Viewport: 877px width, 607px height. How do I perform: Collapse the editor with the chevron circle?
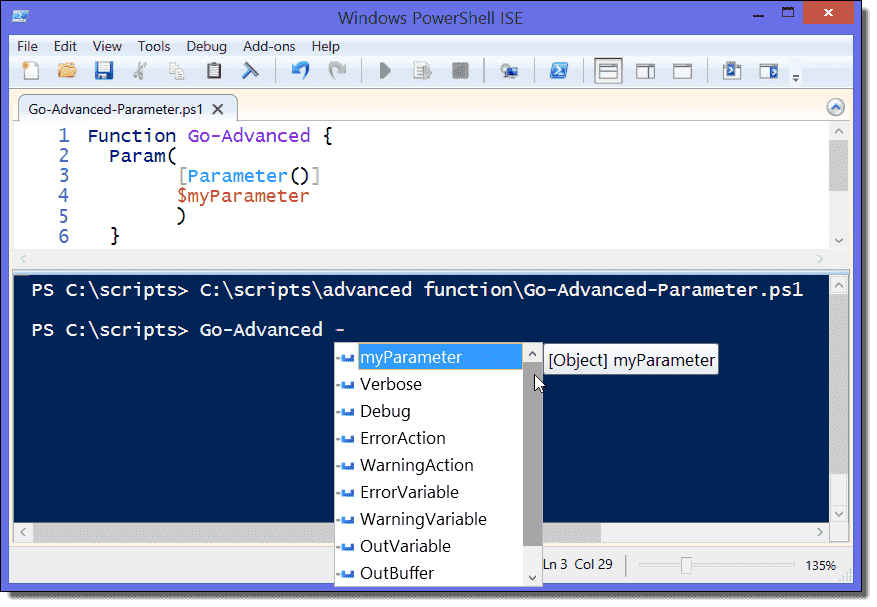(835, 106)
